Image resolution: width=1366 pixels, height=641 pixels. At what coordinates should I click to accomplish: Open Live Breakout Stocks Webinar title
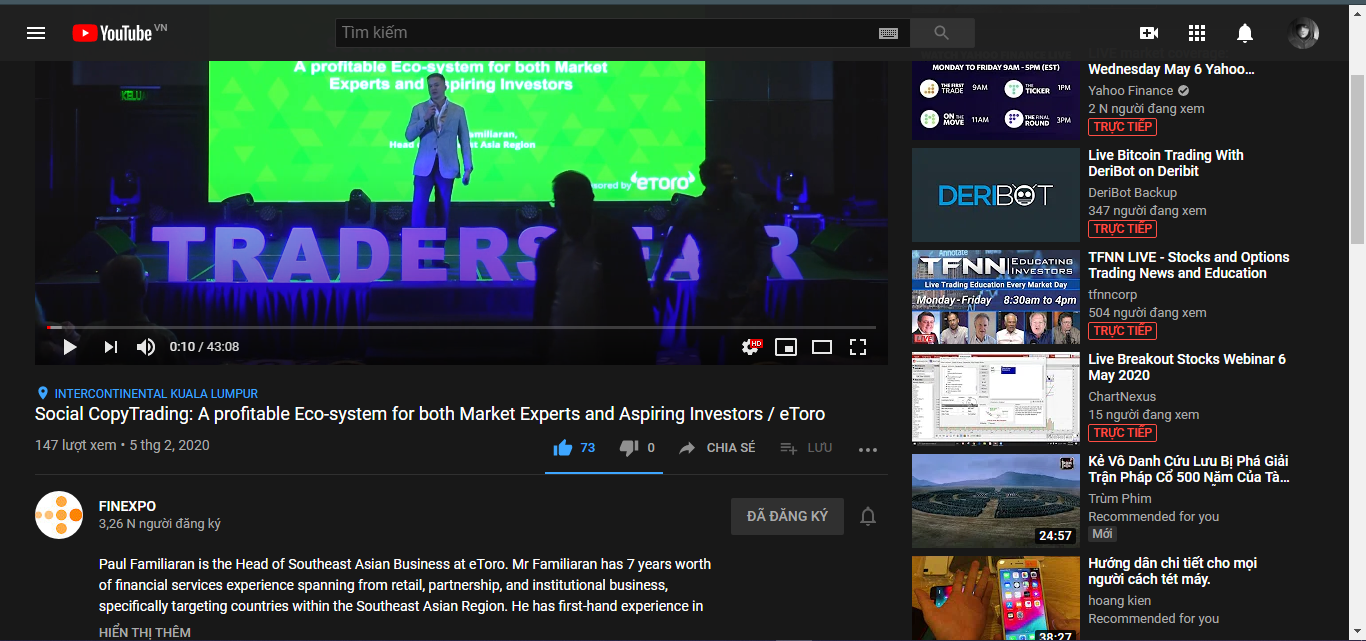point(1187,367)
